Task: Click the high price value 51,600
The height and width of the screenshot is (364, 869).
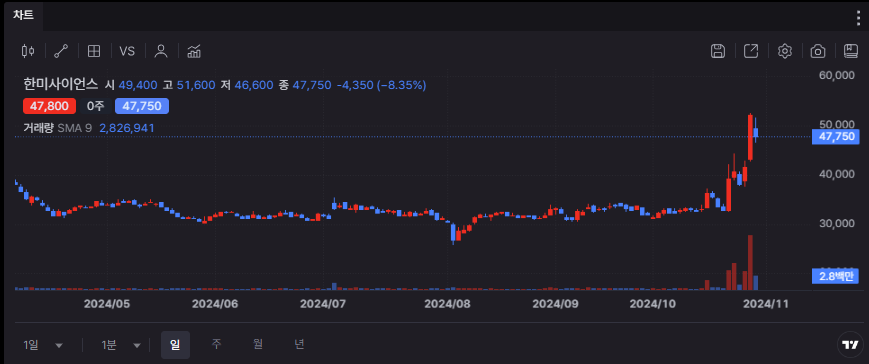Action: (x=196, y=85)
